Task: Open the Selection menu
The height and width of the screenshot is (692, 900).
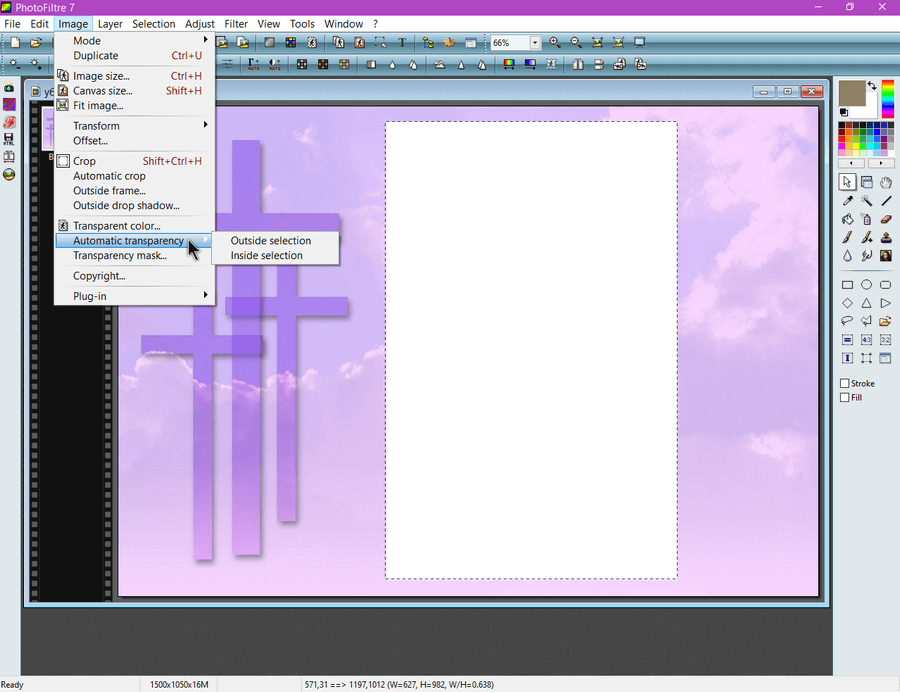Action: 153,24
